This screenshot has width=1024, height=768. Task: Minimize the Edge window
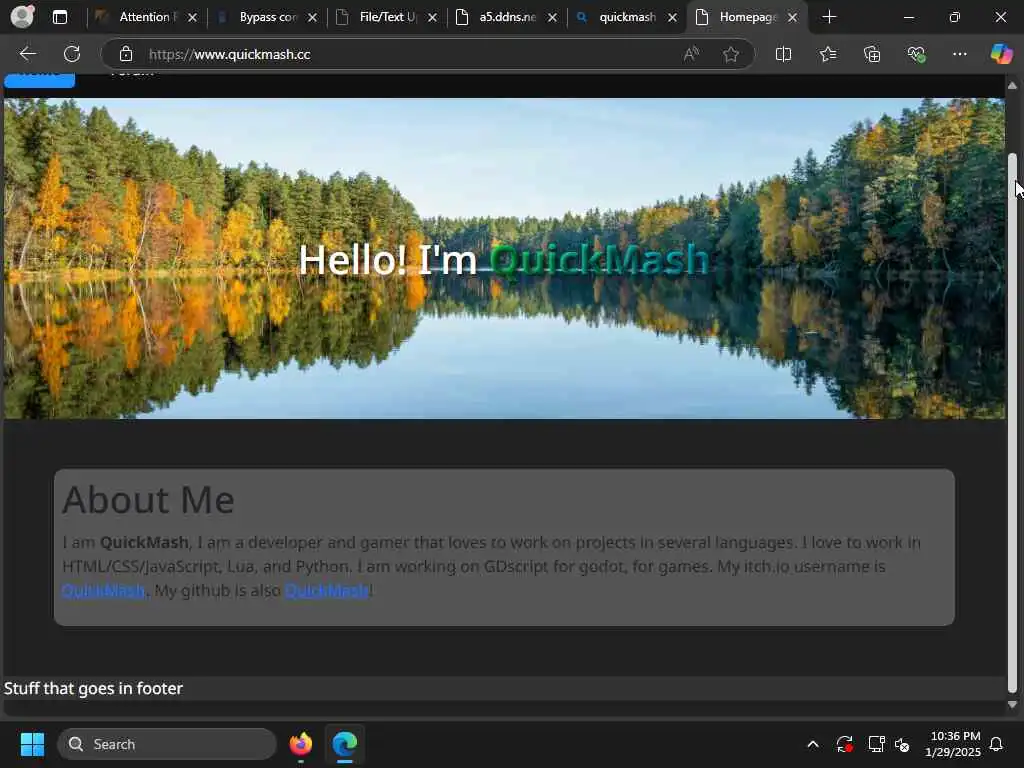click(x=908, y=18)
